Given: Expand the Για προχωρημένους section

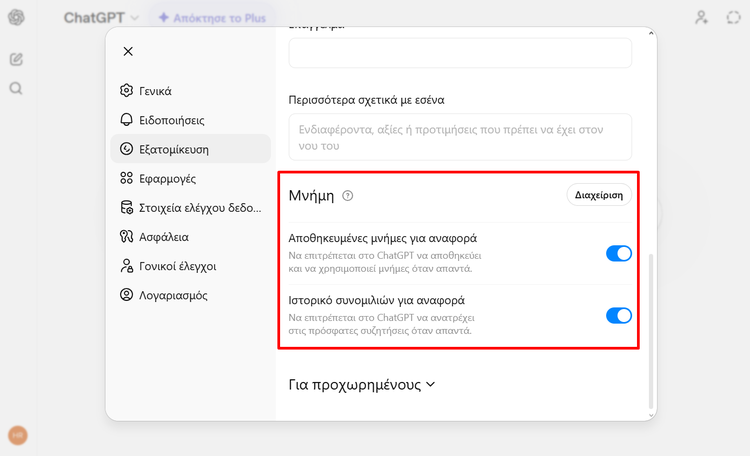Looking at the screenshot, I should pyautogui.click(x=362, y=384).
